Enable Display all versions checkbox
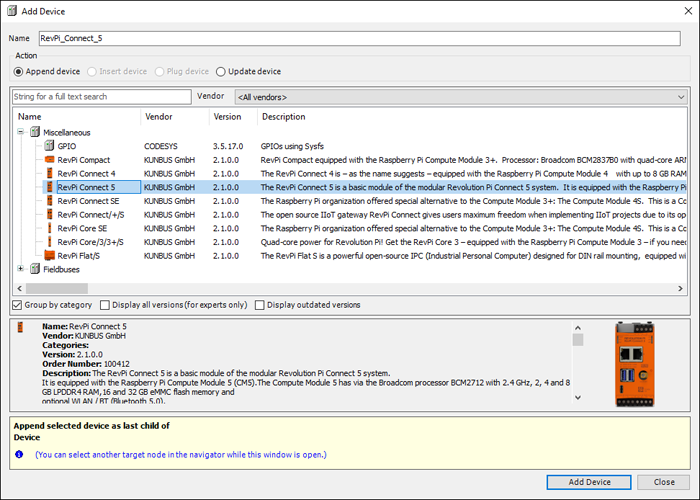The width and height of the screenshot is (700, 500). [x=104, y=305]
